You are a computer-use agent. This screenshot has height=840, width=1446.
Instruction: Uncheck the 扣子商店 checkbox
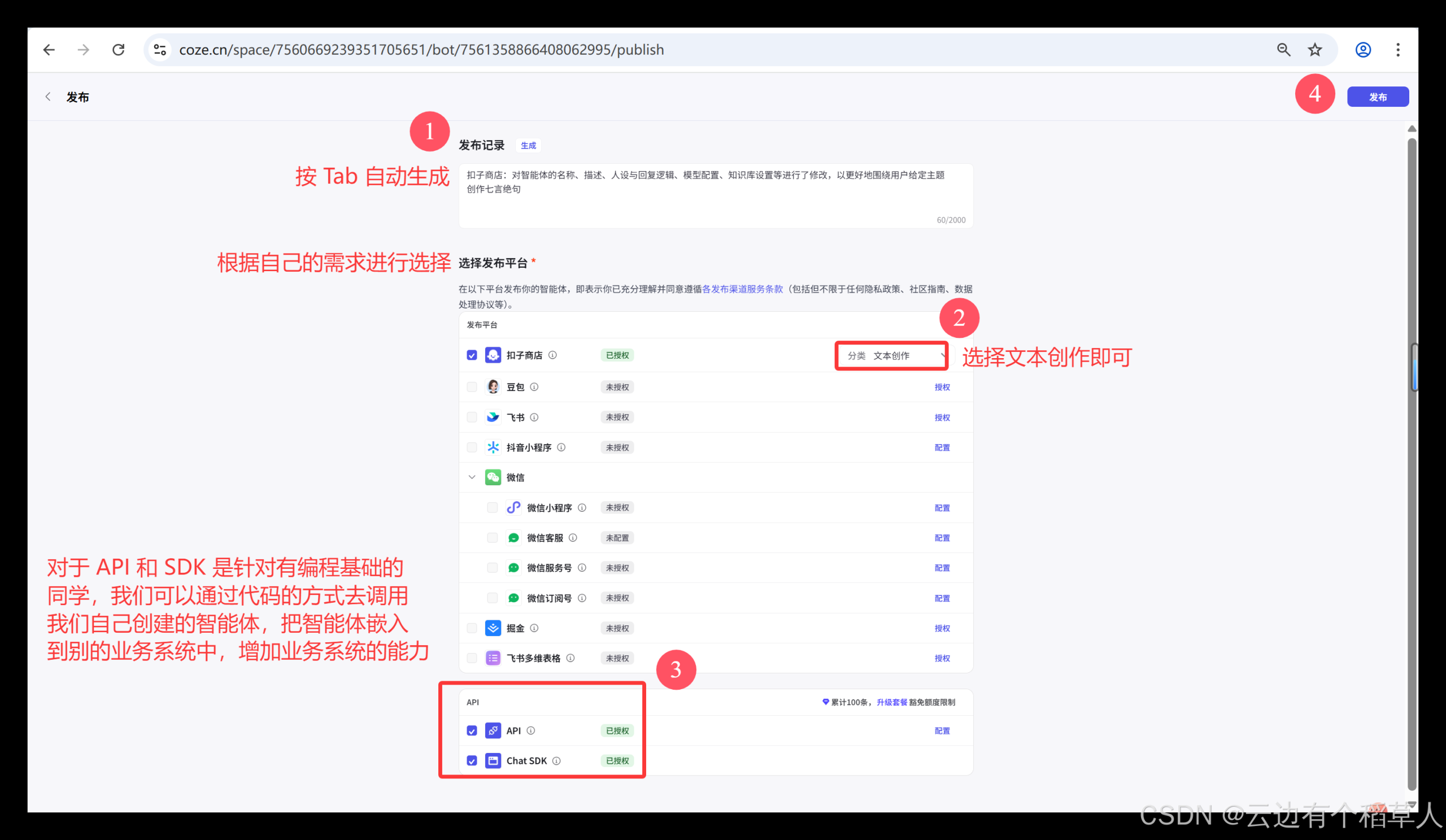pos(472,355)
